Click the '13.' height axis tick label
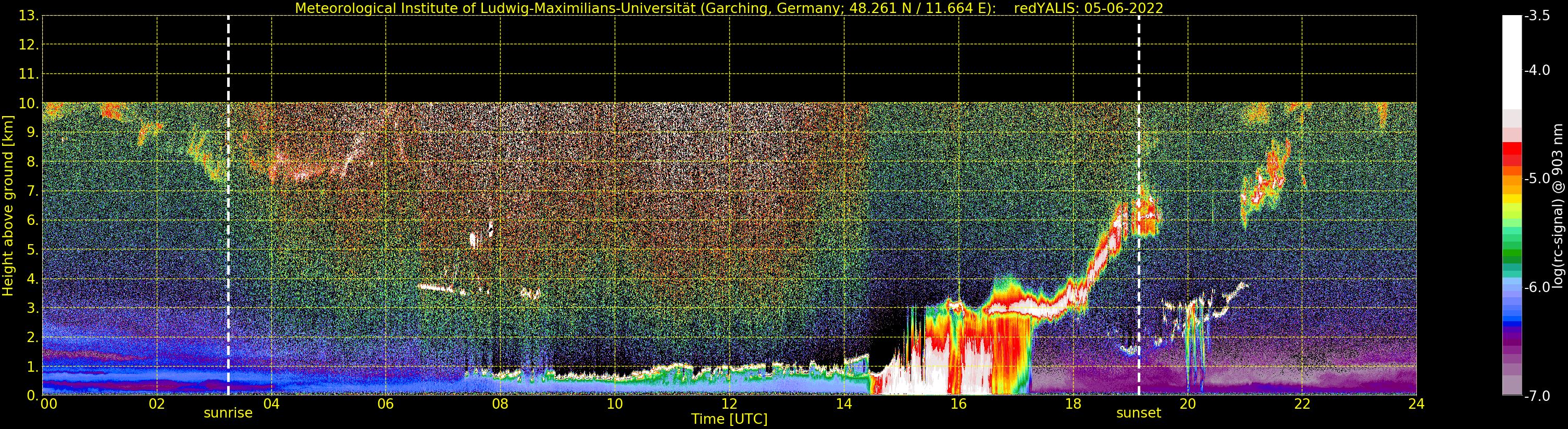The height and width of the screenshot is (429, 1568). click(x=29, y=16)
